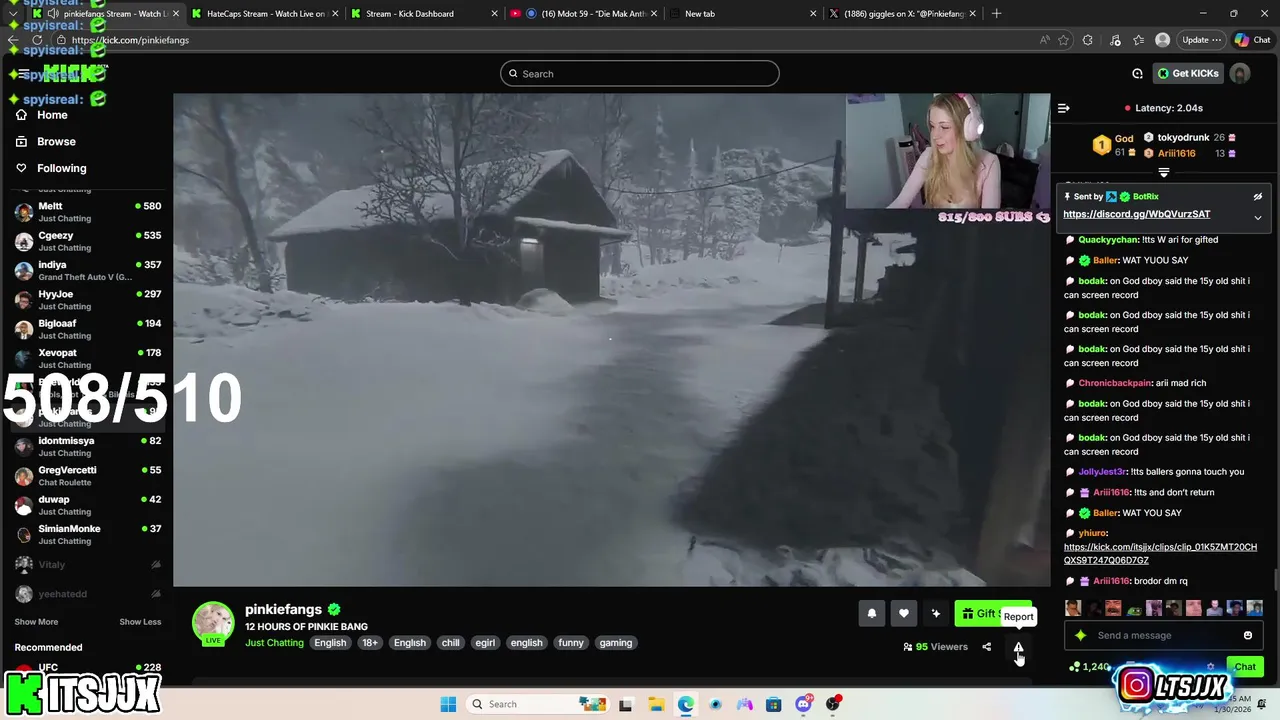This screenshot has height=720, width=1280.
Task: Click the 1,240 channel points balance
Action: 1090,667
